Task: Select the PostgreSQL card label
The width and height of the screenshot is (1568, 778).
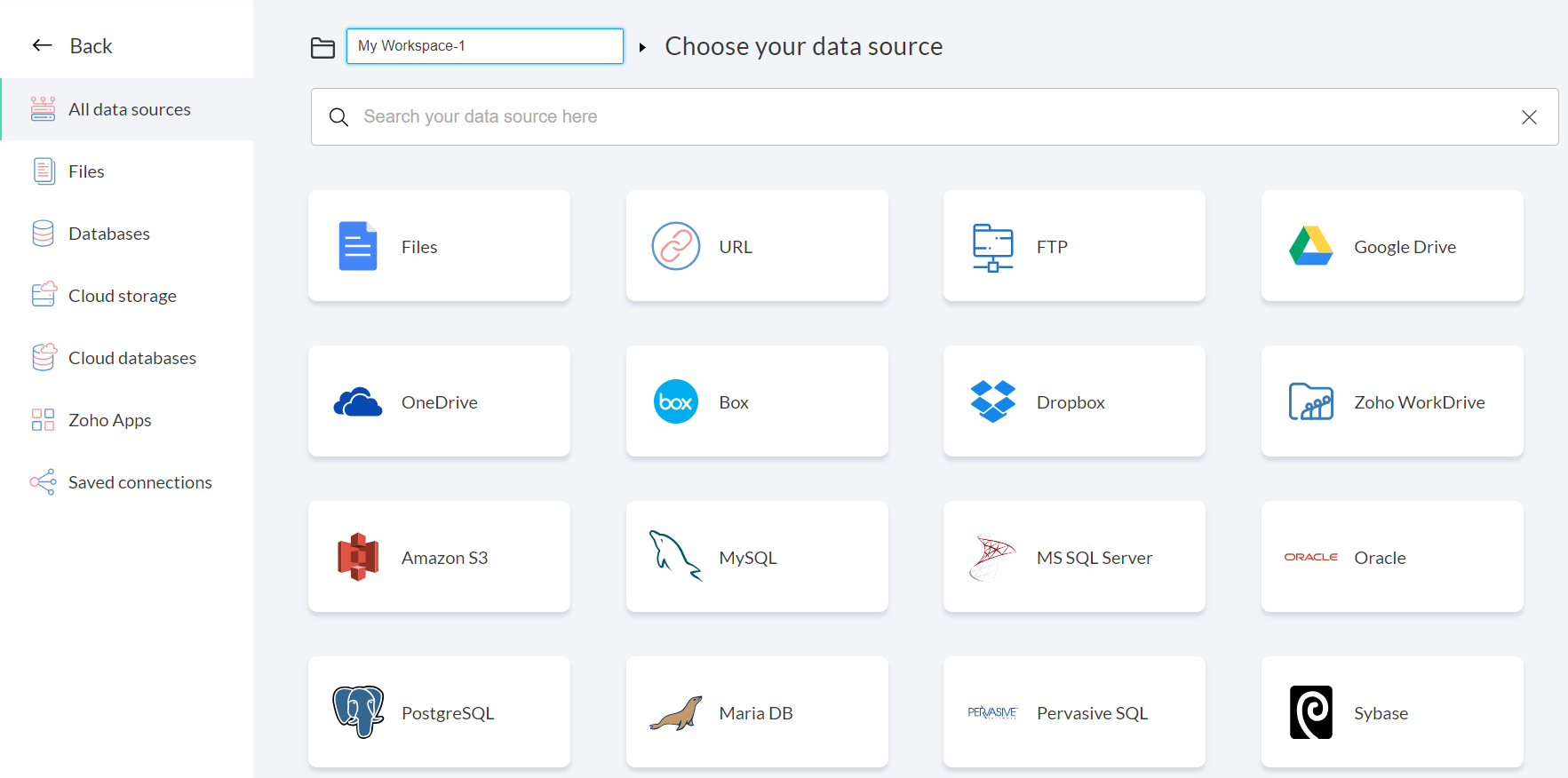Action: pyautogui.click(x=448, y=713)
